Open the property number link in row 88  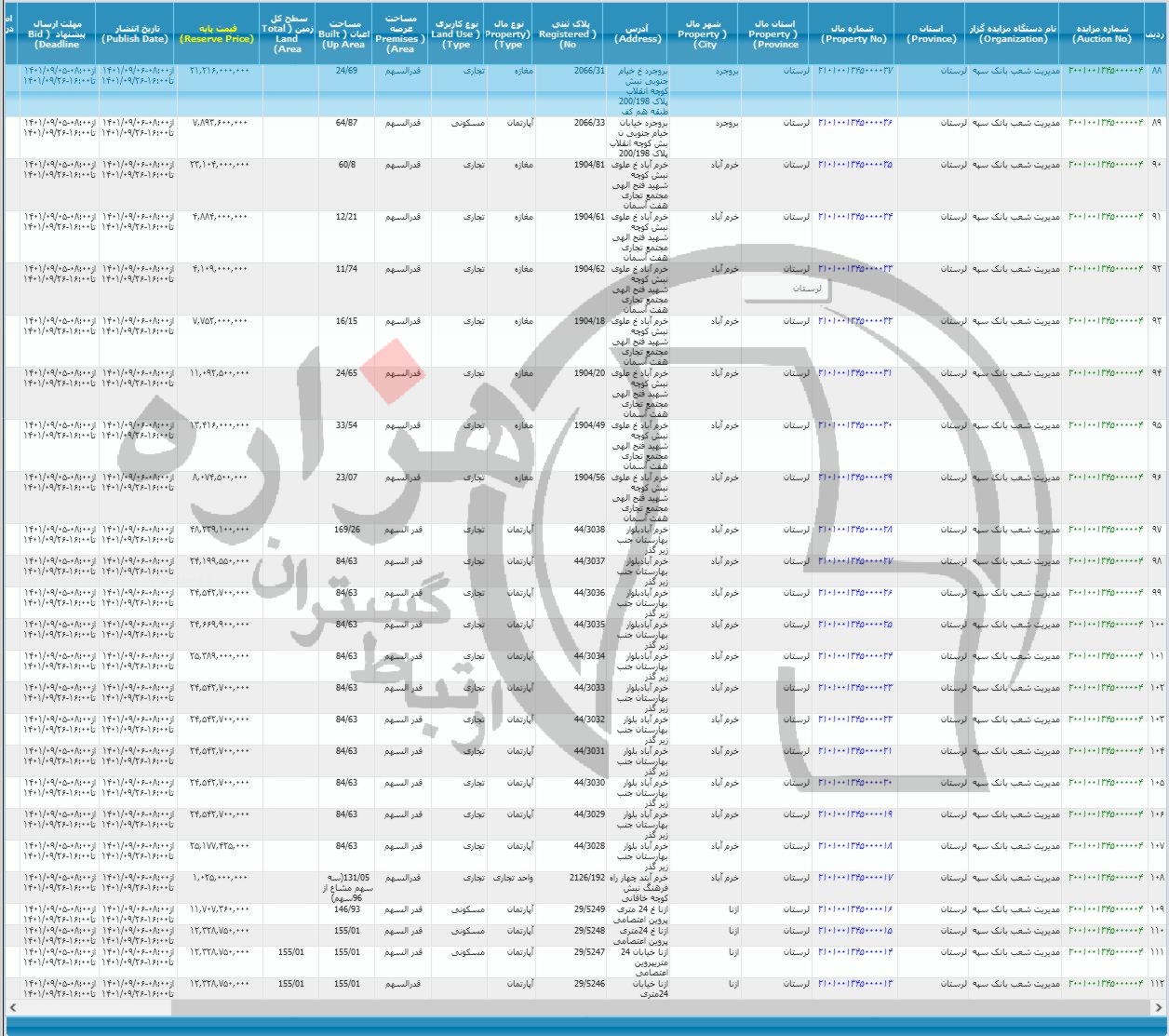click(x=855, y=71)
